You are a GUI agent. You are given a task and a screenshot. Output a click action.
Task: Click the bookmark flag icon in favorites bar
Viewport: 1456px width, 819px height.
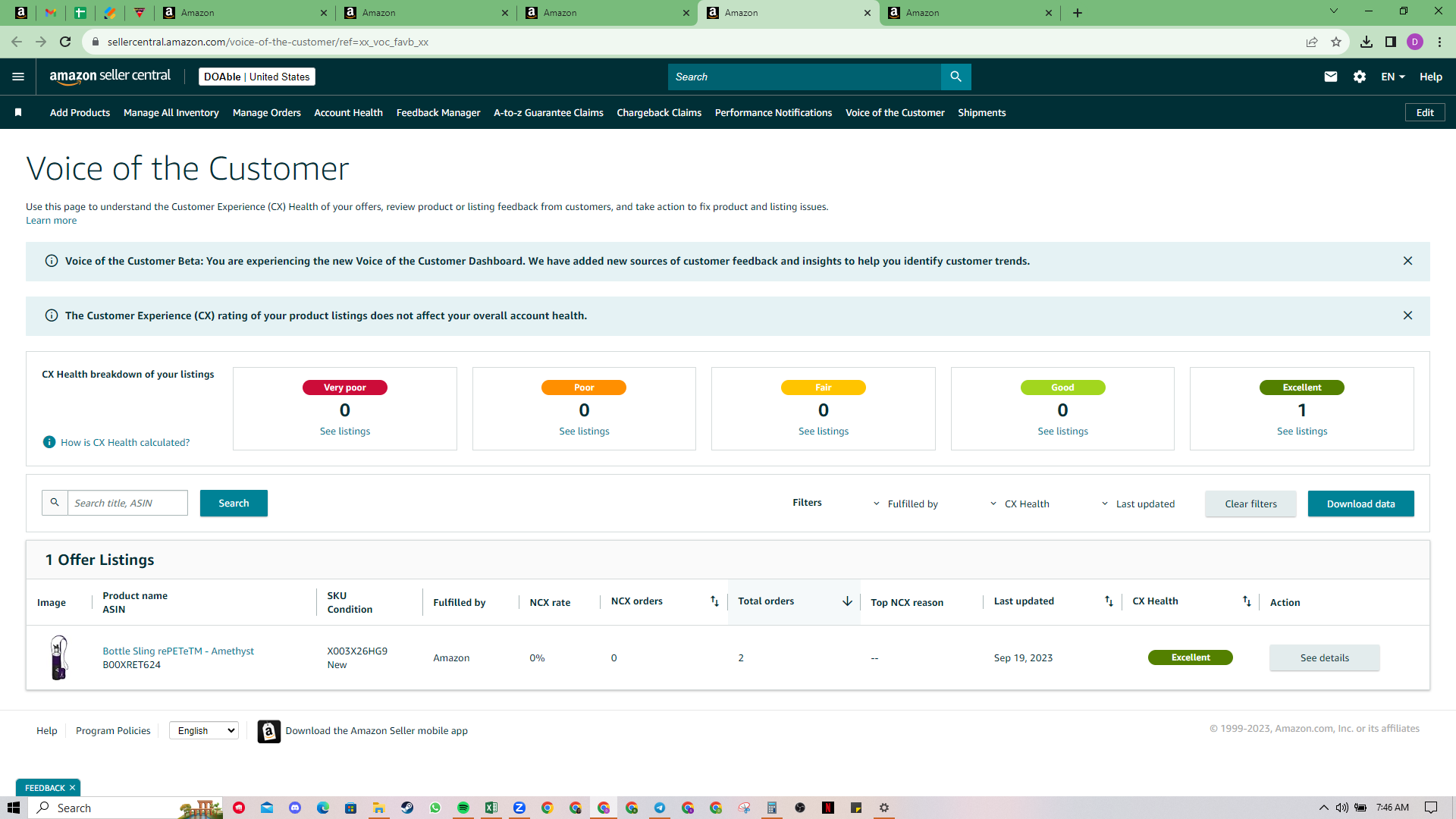click(x=18, y=112)
